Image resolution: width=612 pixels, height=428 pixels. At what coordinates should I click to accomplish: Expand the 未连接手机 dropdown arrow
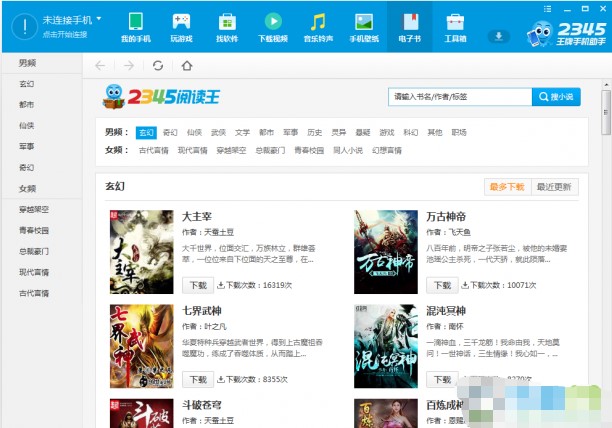(99, 18)
